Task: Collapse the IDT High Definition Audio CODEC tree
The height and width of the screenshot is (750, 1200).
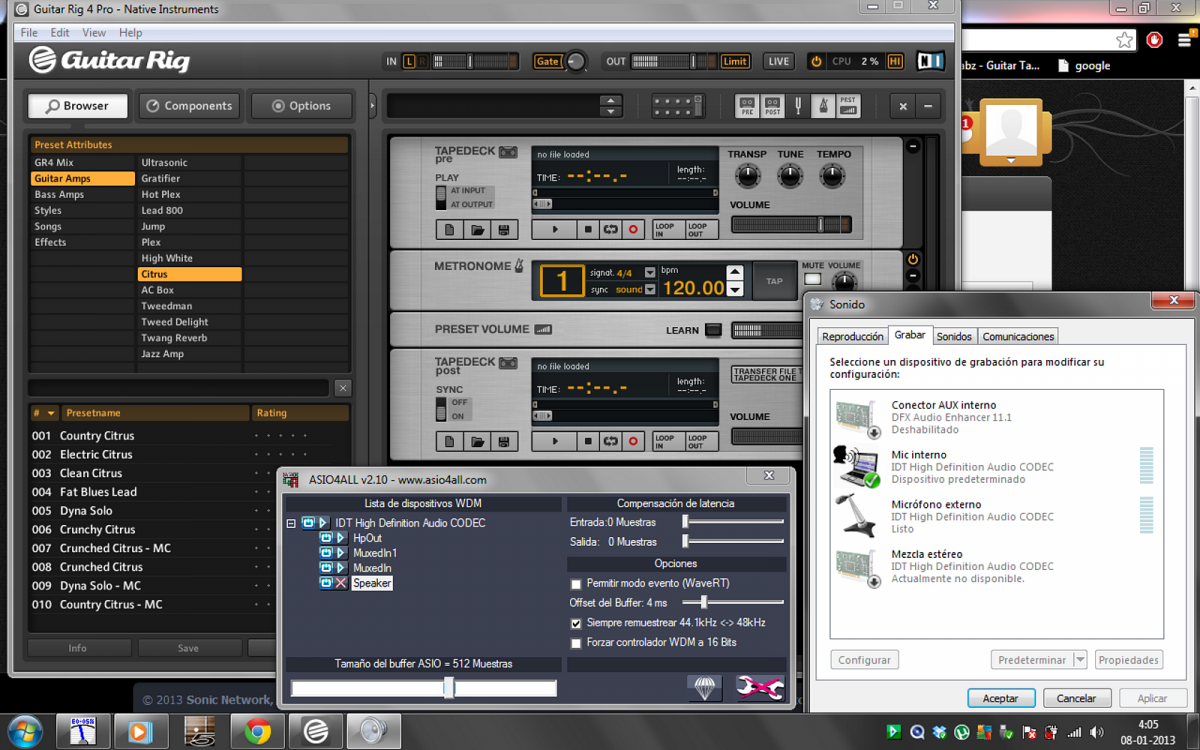Action: 292,523
